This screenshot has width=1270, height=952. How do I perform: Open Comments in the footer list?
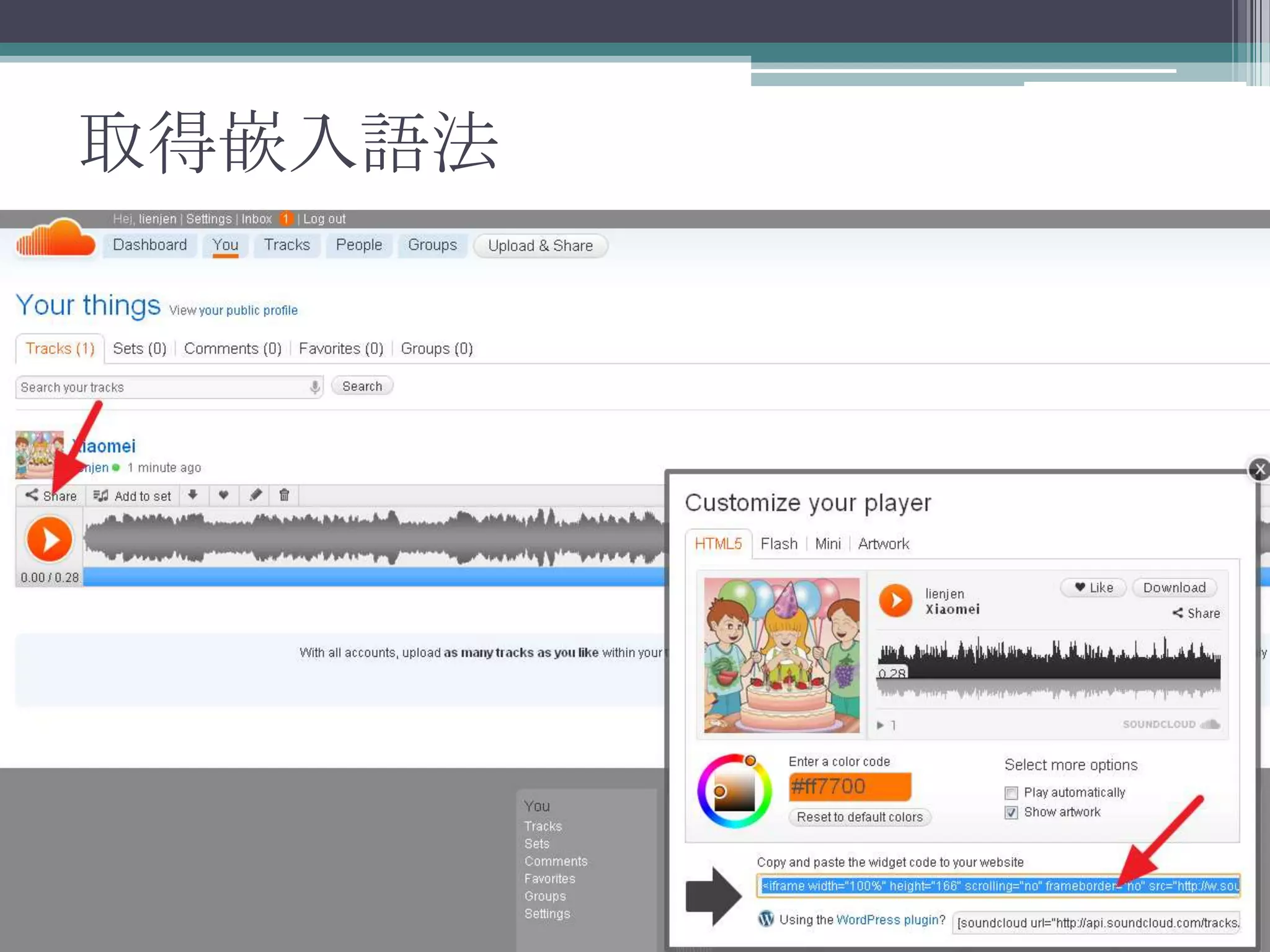[556, 862]
